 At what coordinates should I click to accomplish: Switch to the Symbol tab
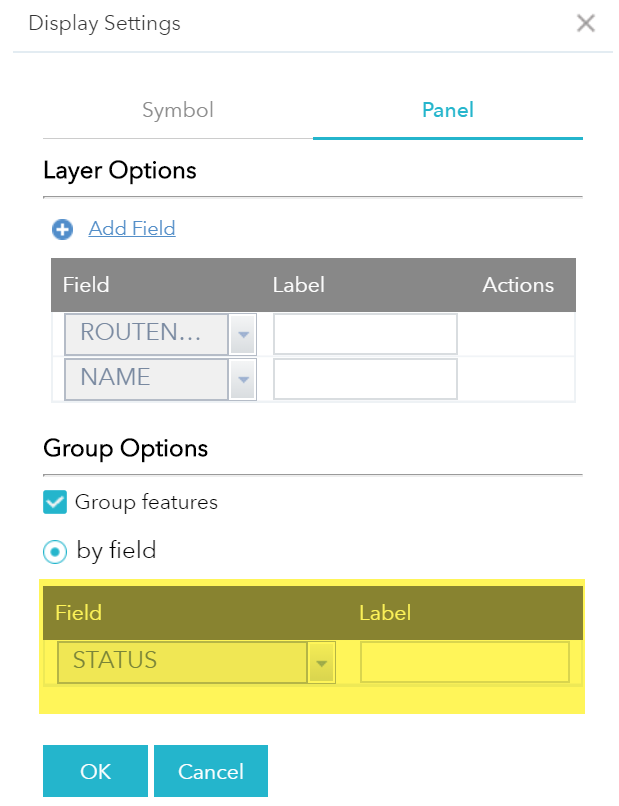[178, 110]
